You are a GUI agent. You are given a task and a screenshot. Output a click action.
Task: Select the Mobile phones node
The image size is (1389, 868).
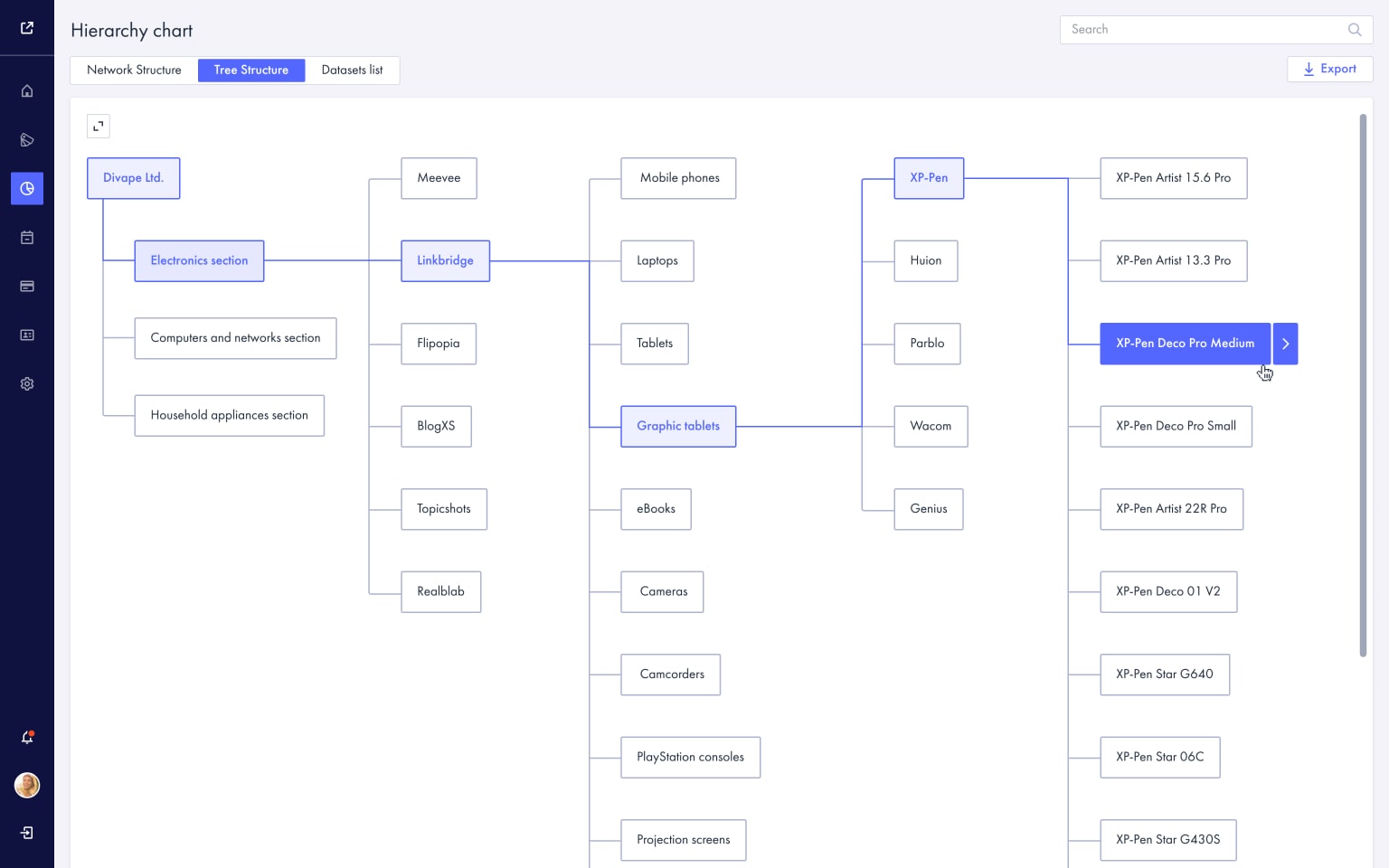click(x=678, y=178)
